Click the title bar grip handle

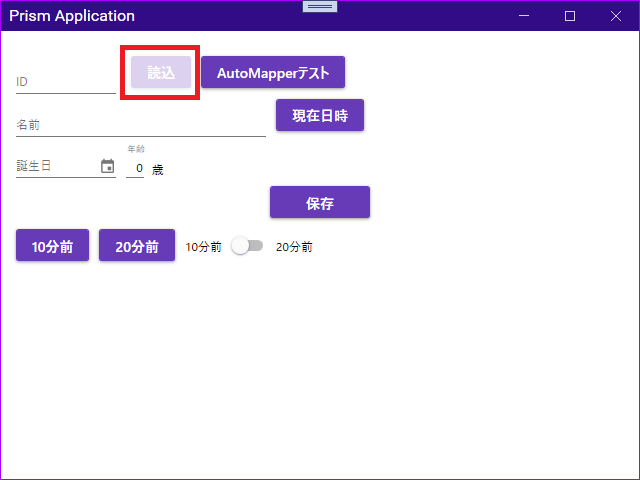(x=320, y=7)
